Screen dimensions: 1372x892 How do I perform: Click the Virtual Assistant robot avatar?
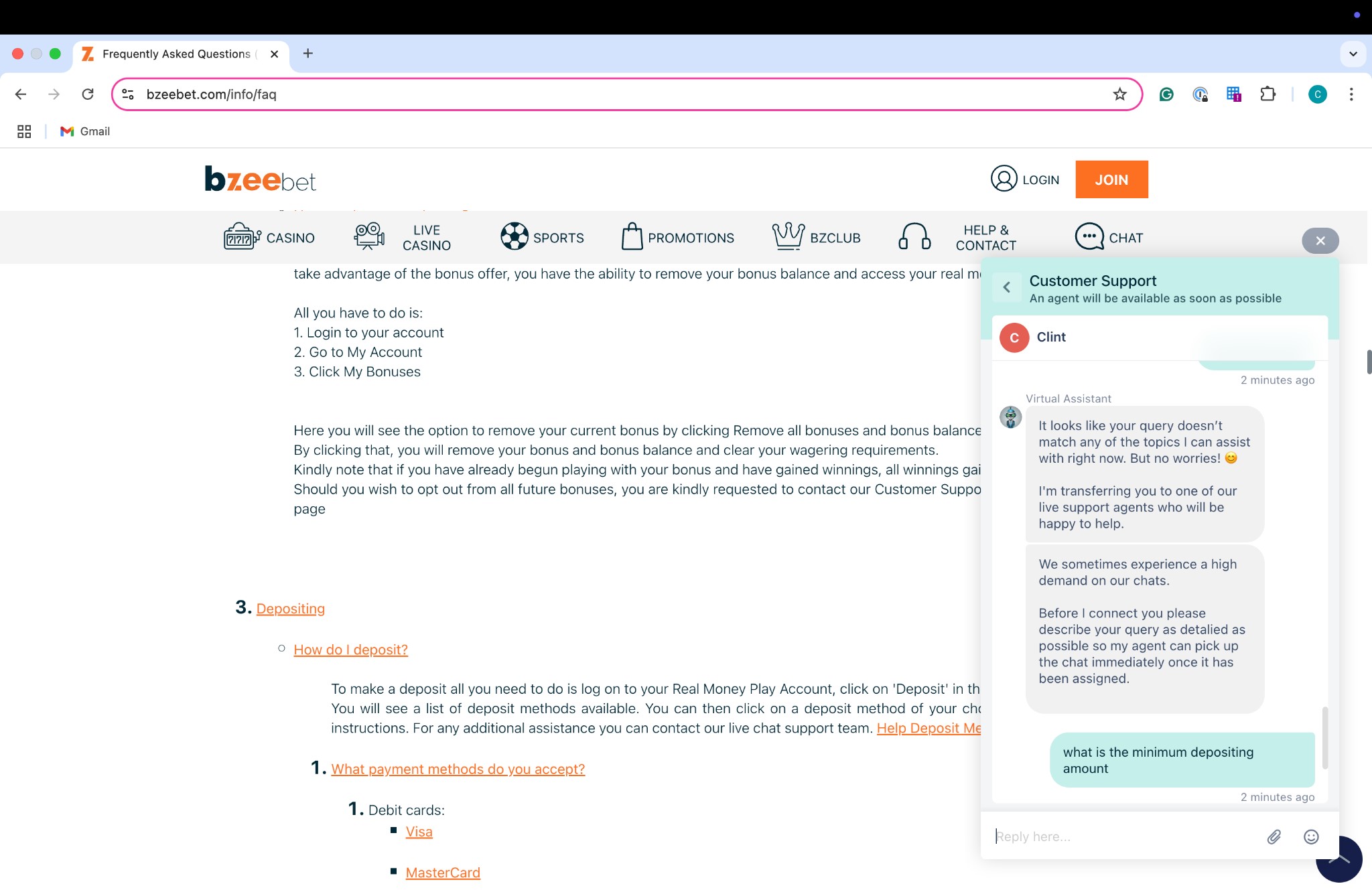[x=1010, y=417]
